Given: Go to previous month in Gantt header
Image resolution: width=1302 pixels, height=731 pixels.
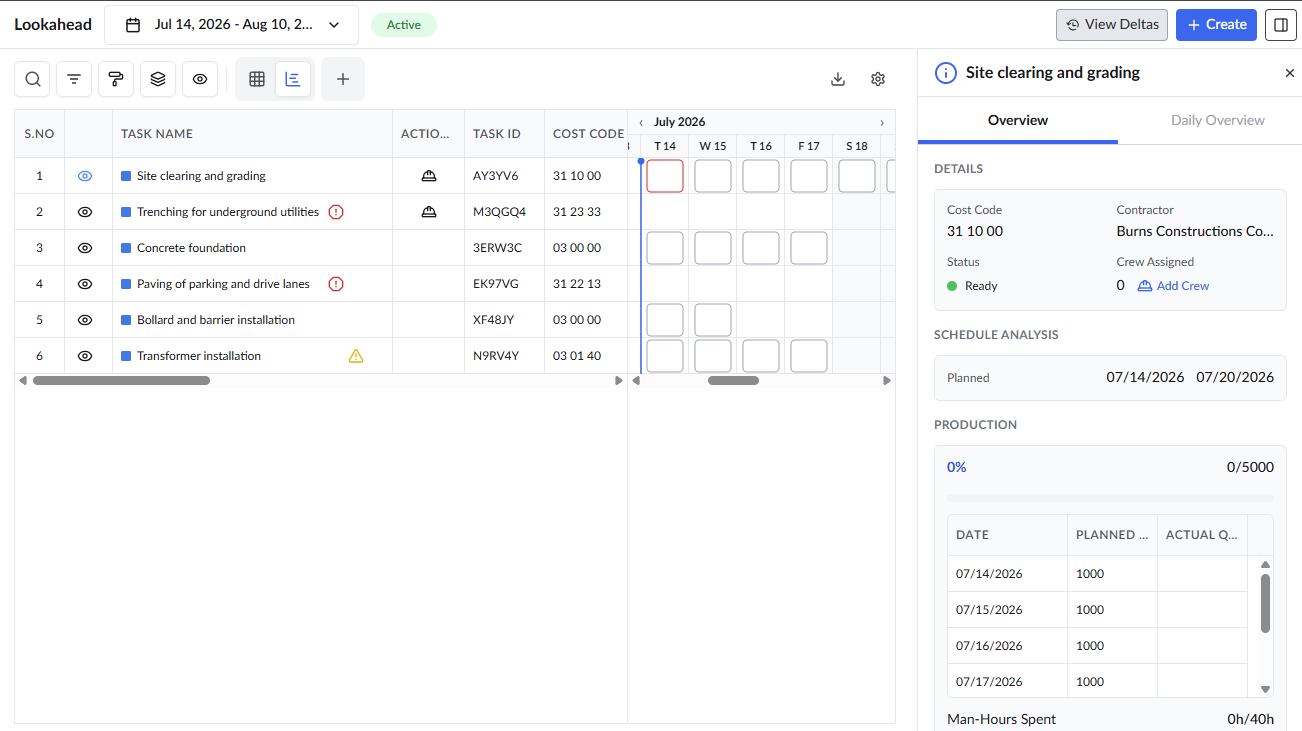Looking at the screenshot, I should point(641,122).
